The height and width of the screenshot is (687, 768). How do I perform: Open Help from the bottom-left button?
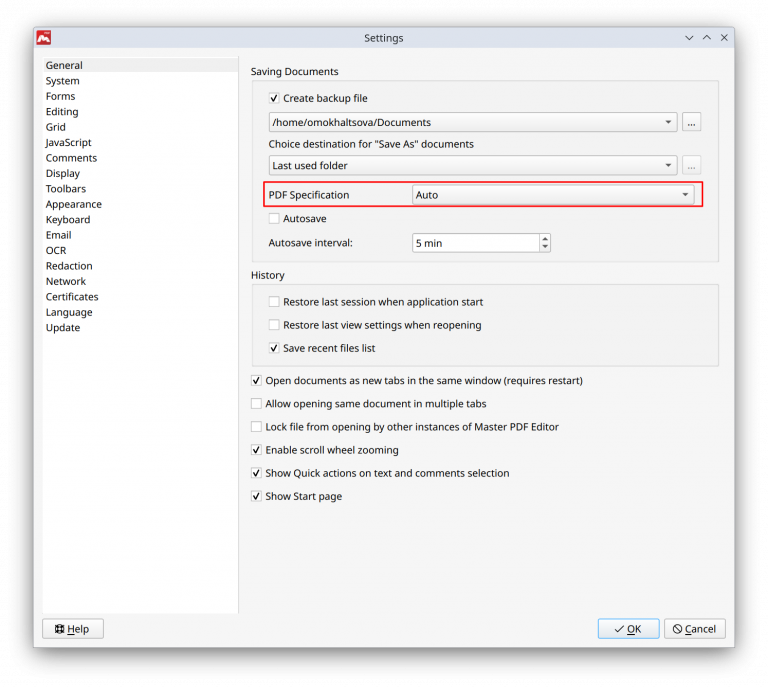[x=73, y=629]
